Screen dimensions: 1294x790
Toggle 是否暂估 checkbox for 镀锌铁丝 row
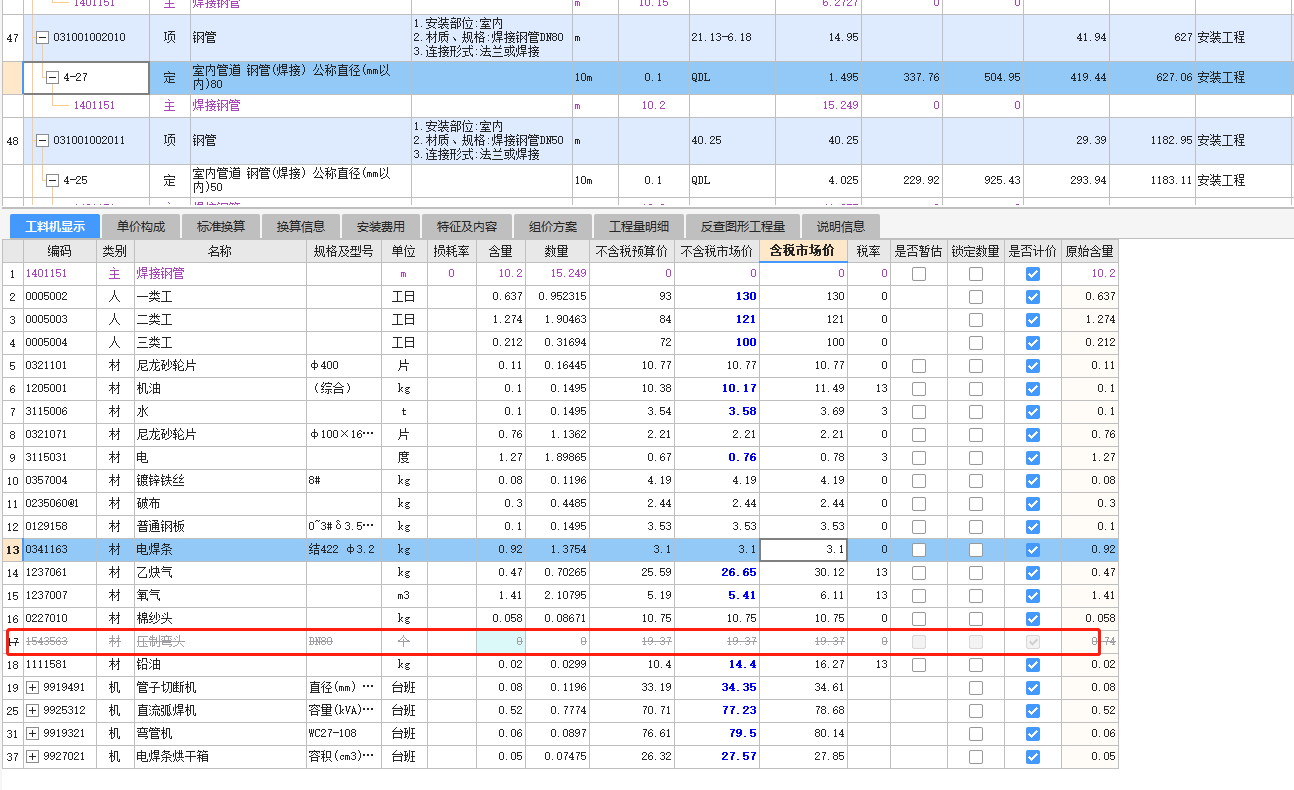tap(918, 480)
